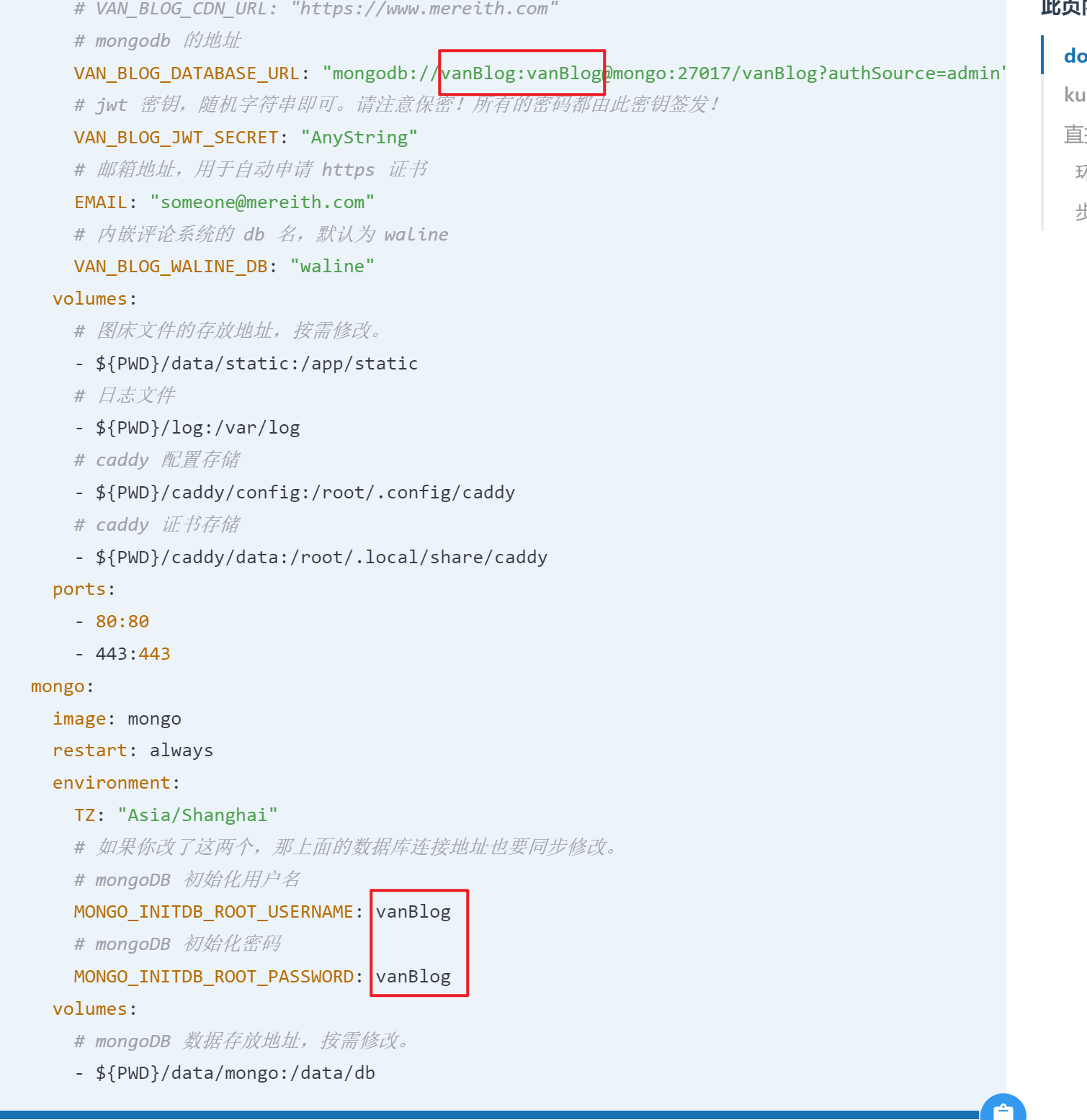Click the ${PWD}/data/mongo:/data/db volume line
1087x1120 pixels.
pyautogui.click(x=225, y=1073)
